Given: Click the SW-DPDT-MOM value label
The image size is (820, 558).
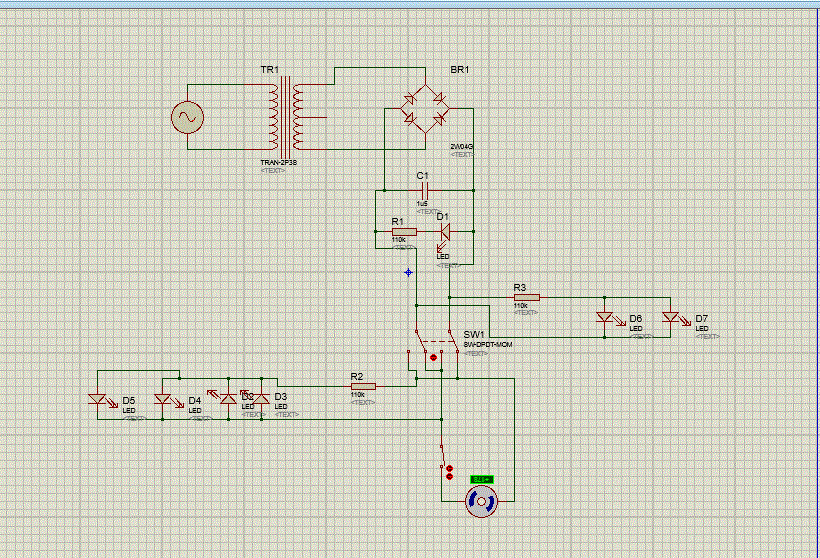Looking at the screenshot, I should pyautogui.click(x=488, y=345).
